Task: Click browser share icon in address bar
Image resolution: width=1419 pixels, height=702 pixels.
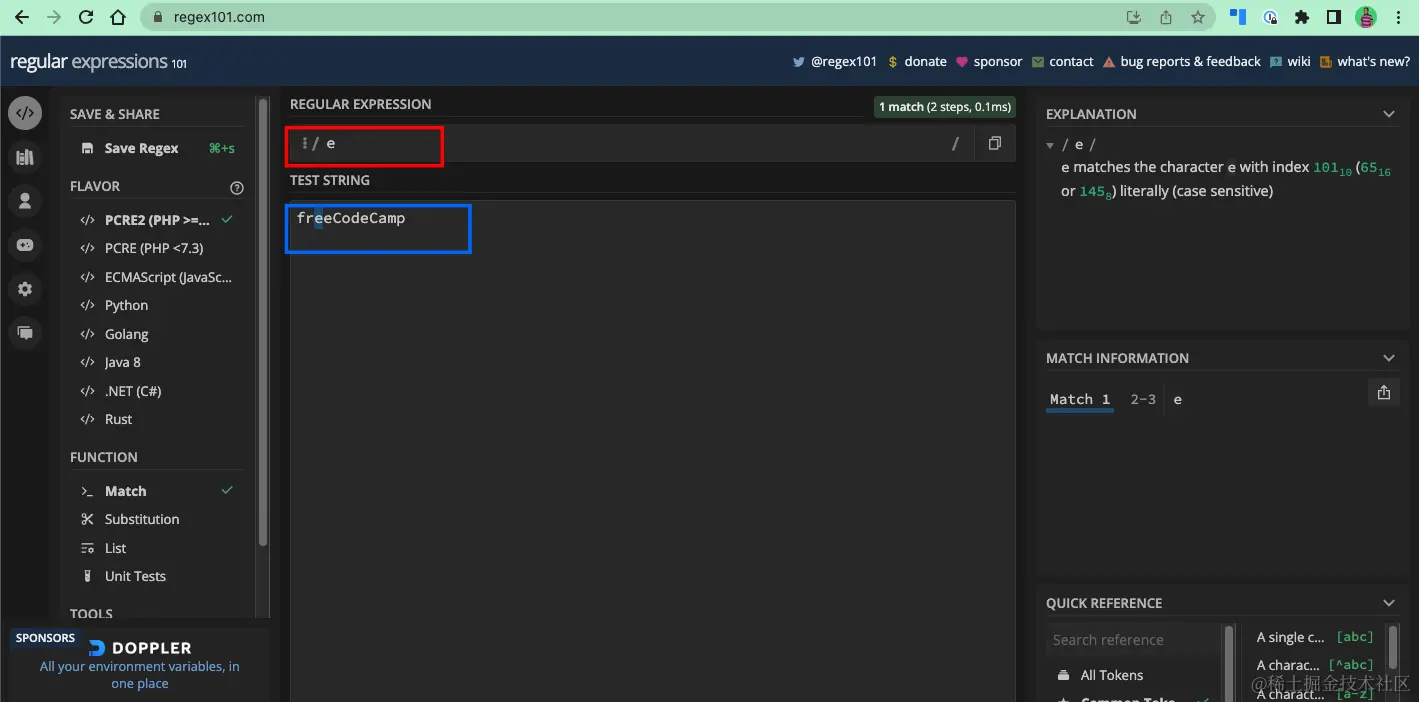Action: (x=1166, y=17)
